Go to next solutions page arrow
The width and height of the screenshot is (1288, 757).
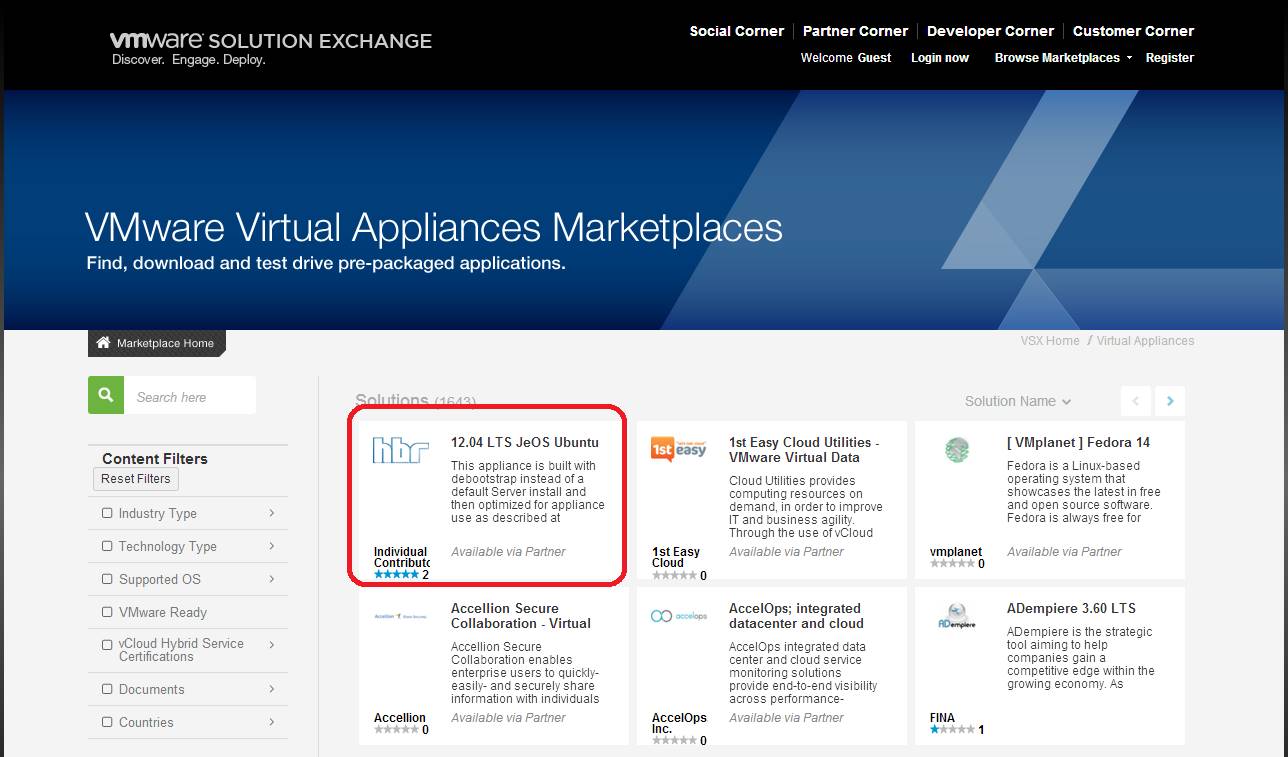pyautogui.click(x=1169, y=401)
